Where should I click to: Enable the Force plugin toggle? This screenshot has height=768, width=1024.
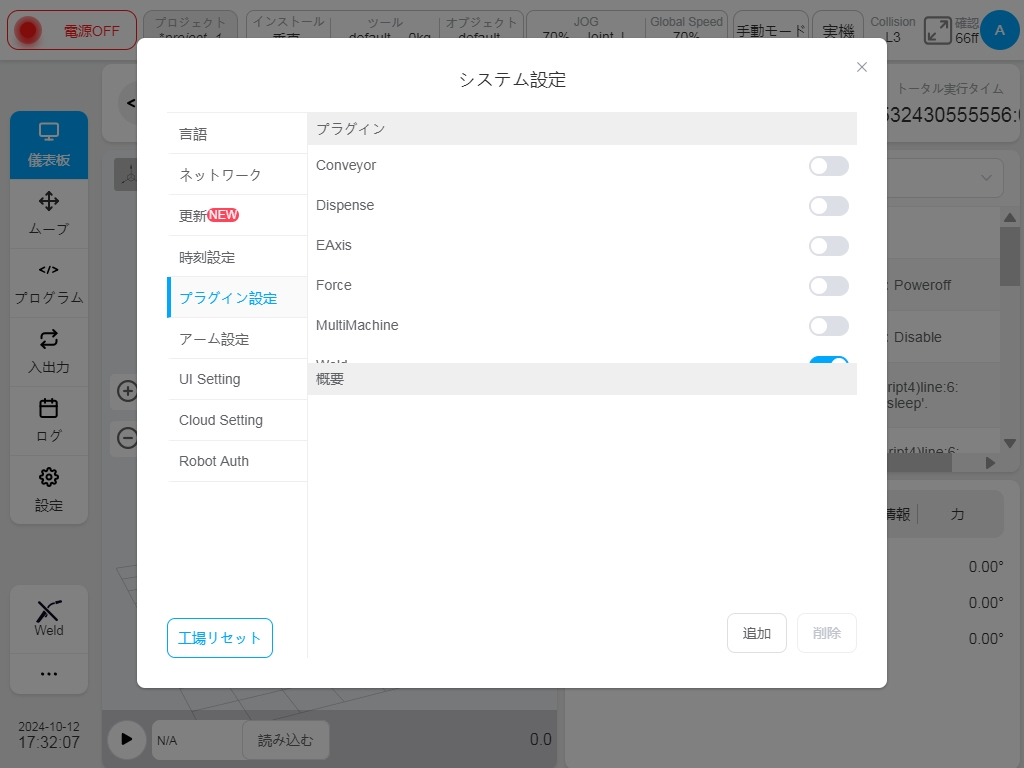[x=829, y=285]
